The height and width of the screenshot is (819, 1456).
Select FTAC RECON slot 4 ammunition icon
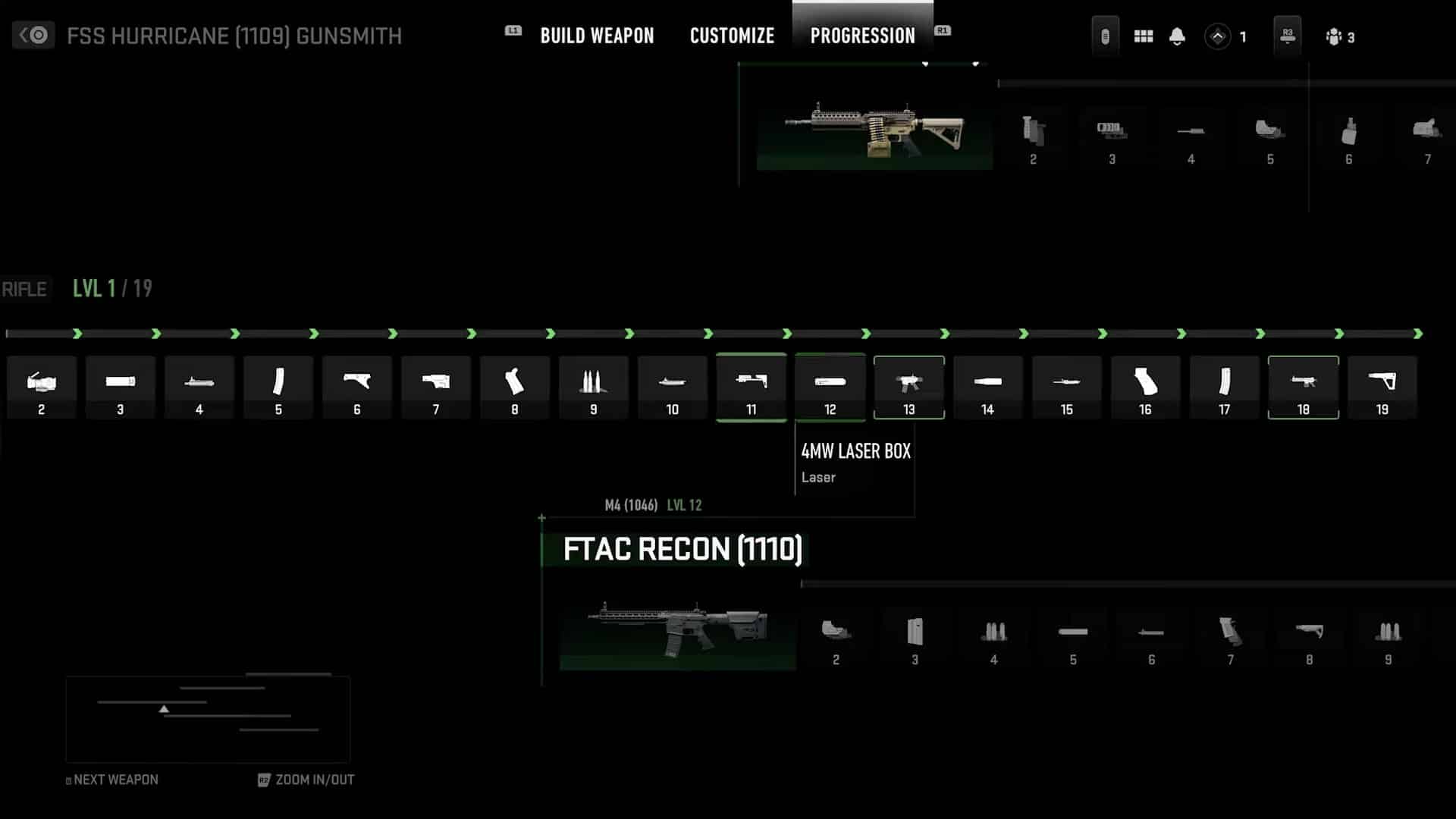(x=993, y=630)
